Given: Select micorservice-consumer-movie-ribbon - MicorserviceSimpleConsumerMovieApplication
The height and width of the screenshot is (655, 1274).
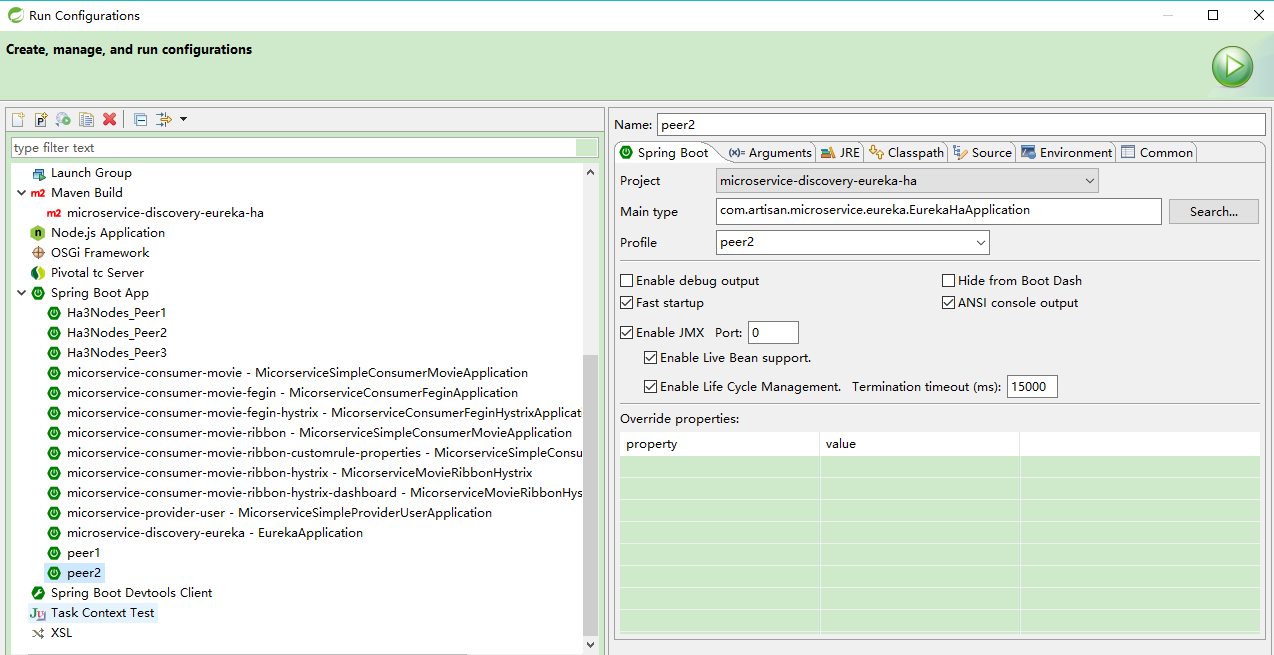Looking at the screenshot, I should [319, 433].
